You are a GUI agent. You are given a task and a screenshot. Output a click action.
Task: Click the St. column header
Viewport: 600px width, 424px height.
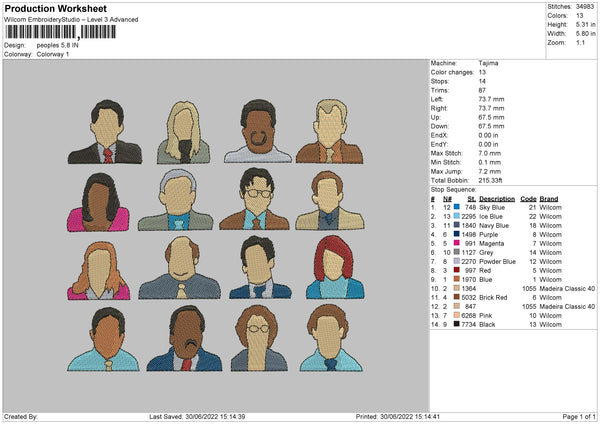(x=471, y=199)
